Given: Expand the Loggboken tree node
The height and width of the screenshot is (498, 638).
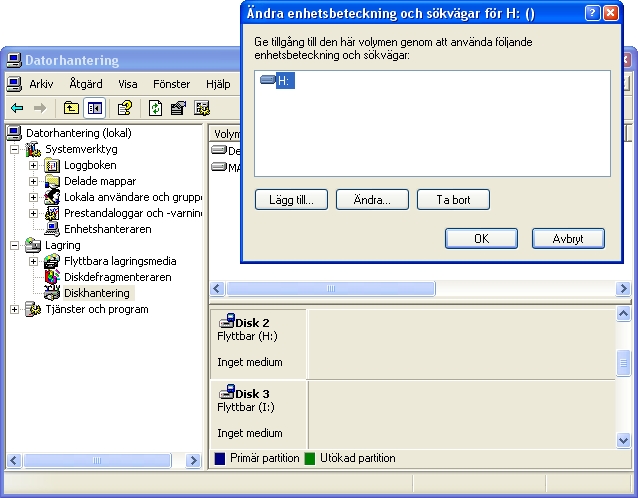Looking at the screenshot, I should pyautogui.click(x=33, y=165).
